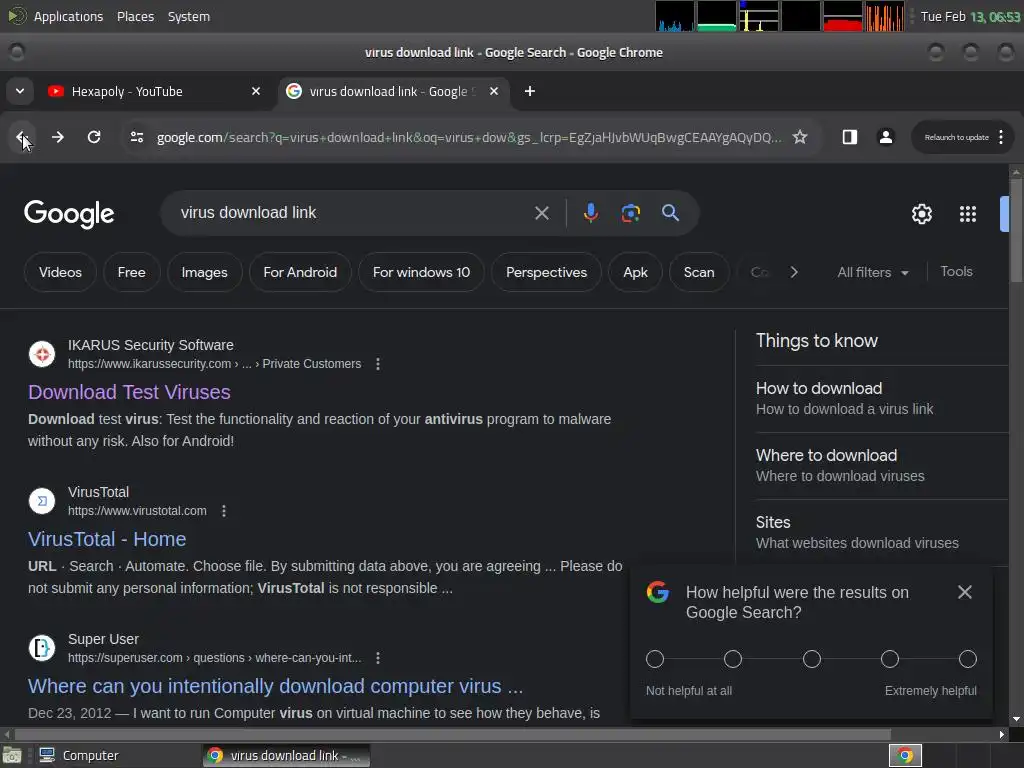Select the second helpfulness rating circle

point(733,659)
